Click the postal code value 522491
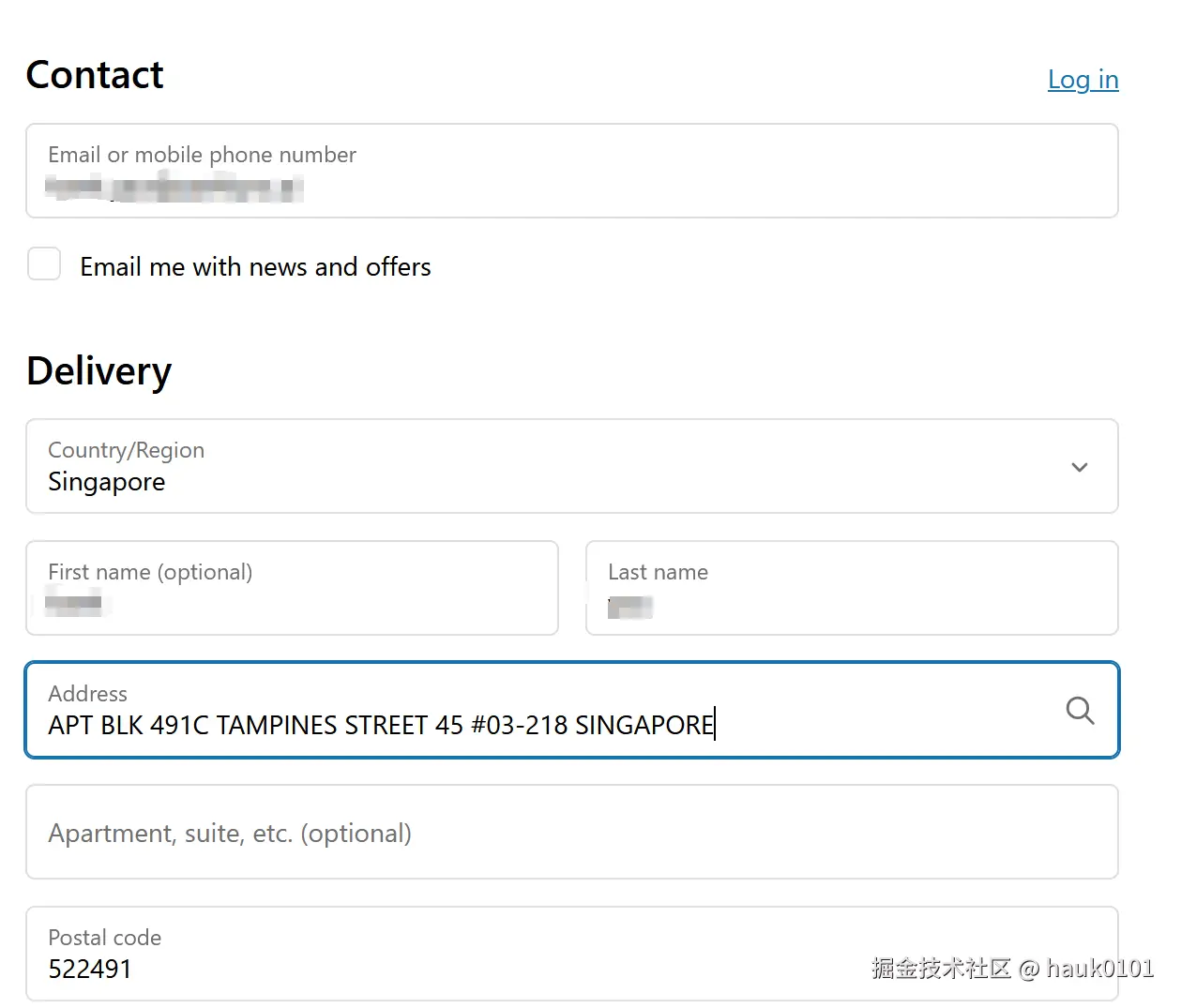 (x=90, y=969)
